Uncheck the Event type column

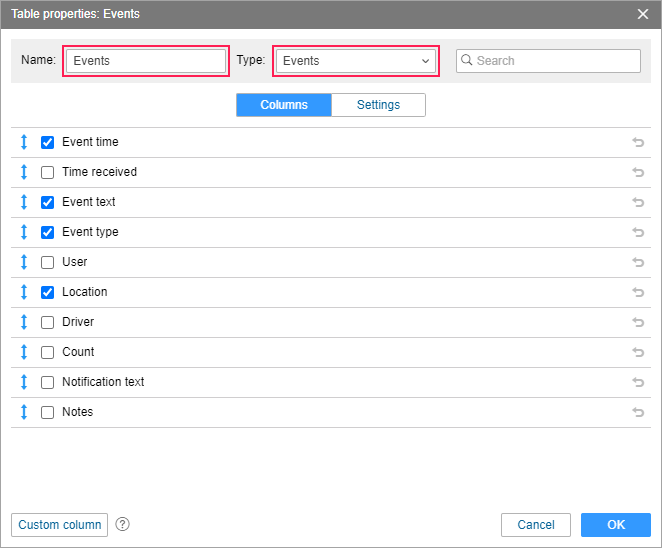[x=47, y=232]
